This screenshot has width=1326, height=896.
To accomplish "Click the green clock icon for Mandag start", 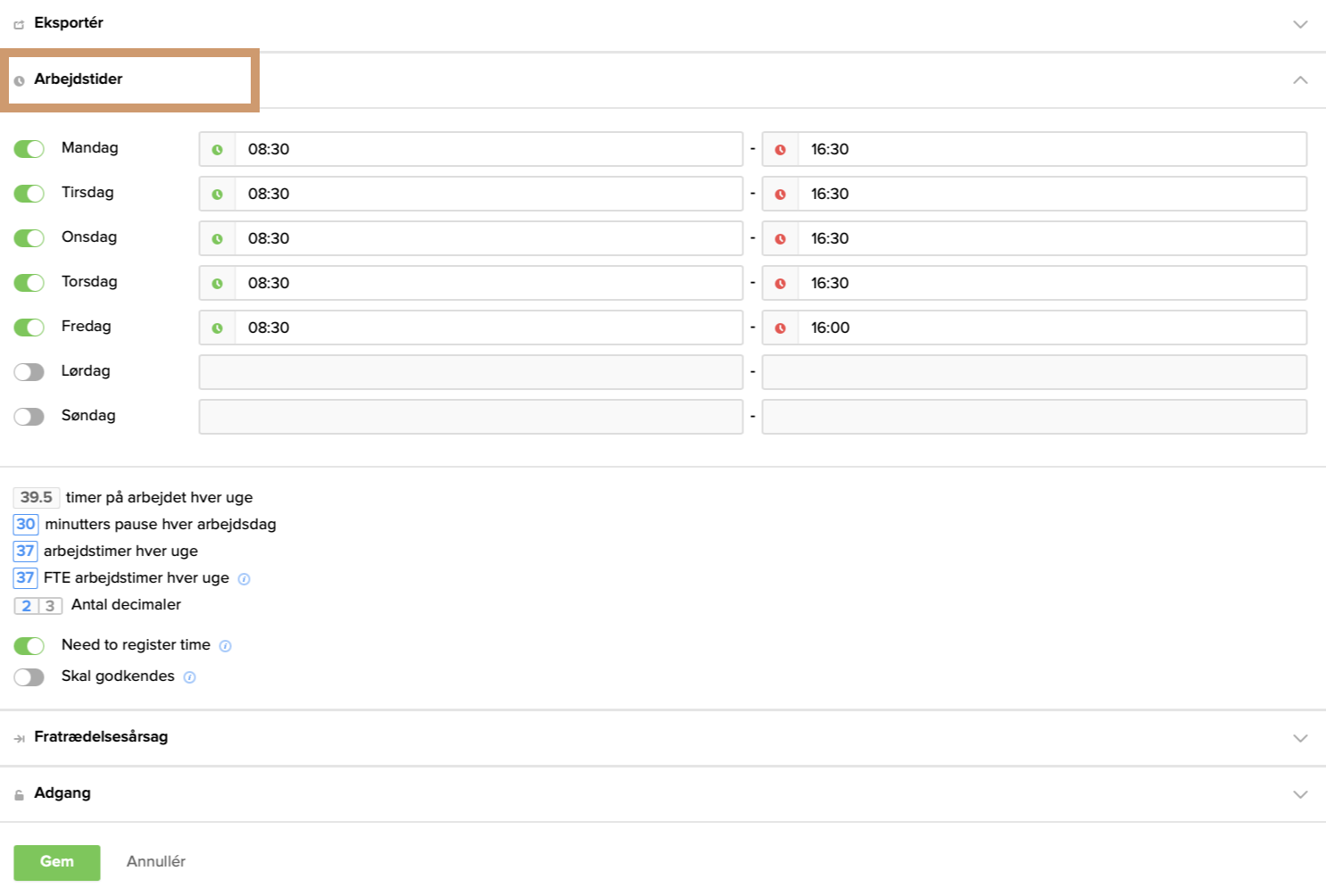I will [217, 150].
